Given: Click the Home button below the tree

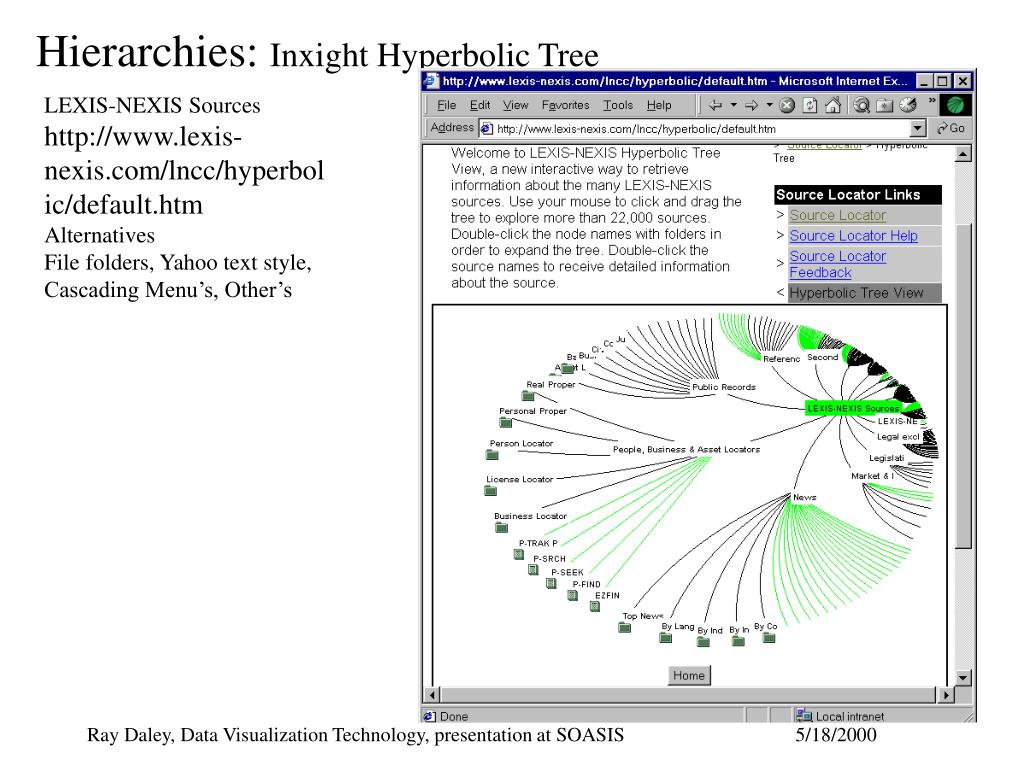Looking at the screenshot, I should (689, 675).
